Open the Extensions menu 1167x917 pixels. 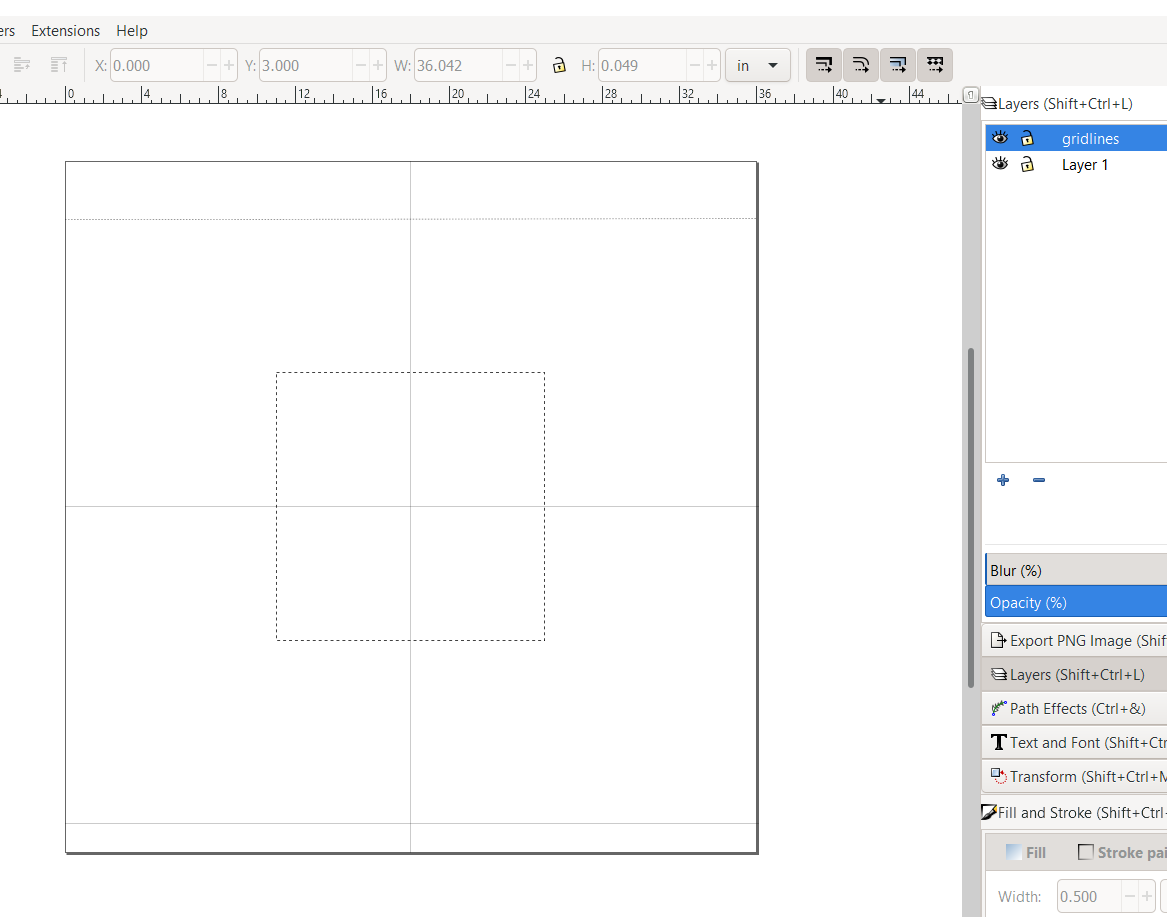pyautogui.click(x=65, y=31)
